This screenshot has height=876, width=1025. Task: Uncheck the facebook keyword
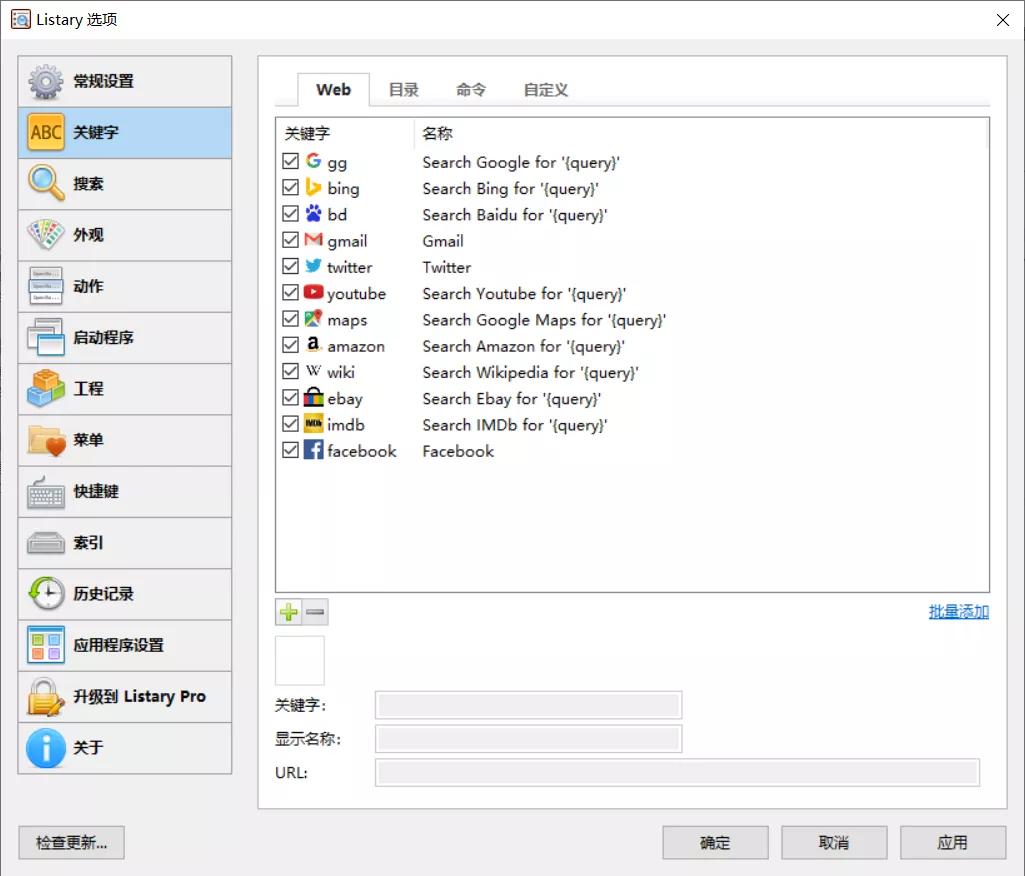coord(289,451)
